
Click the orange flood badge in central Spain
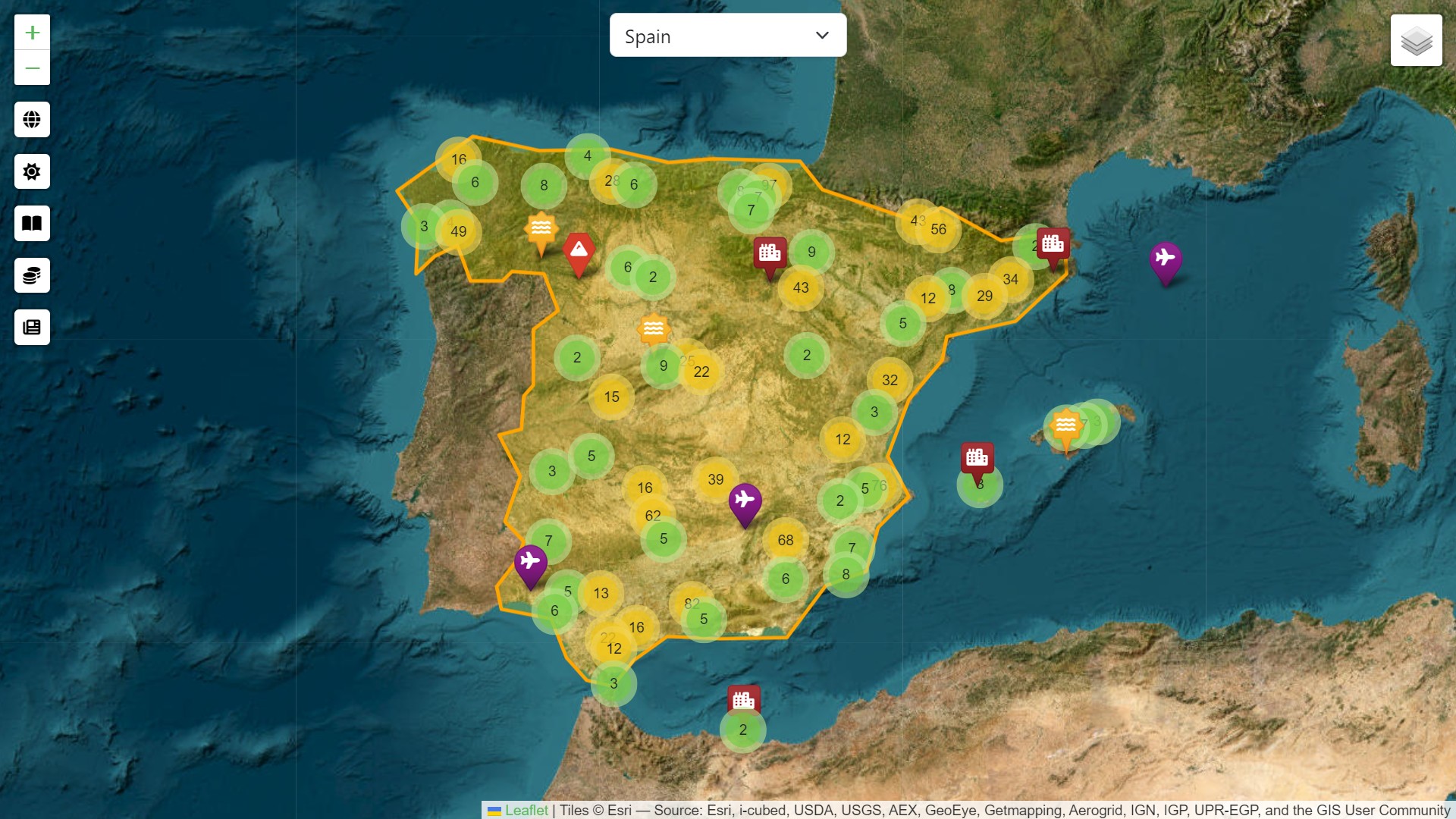652,328
